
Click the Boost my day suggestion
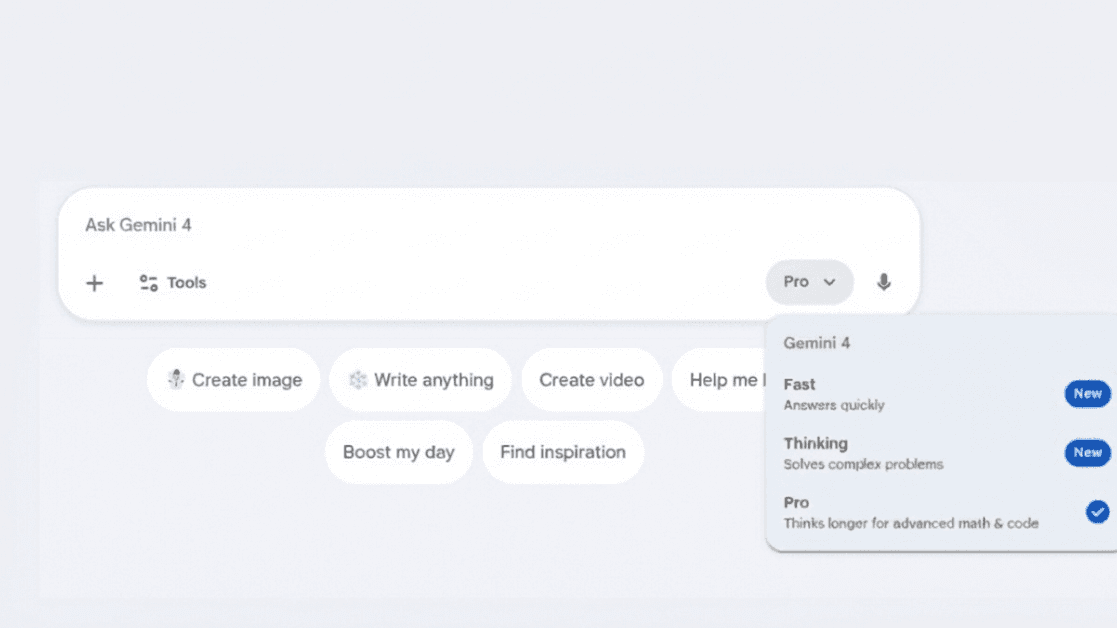398,452
